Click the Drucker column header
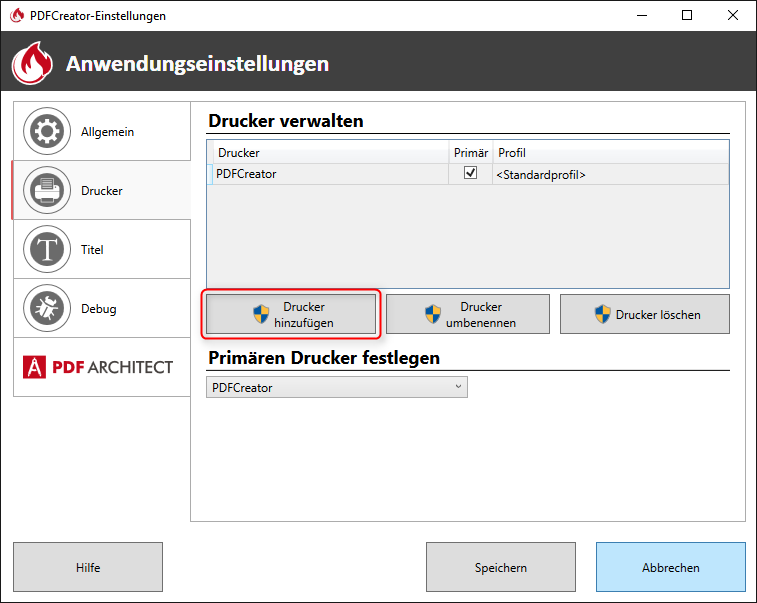757x603 pixels. (x=328, y=153)
